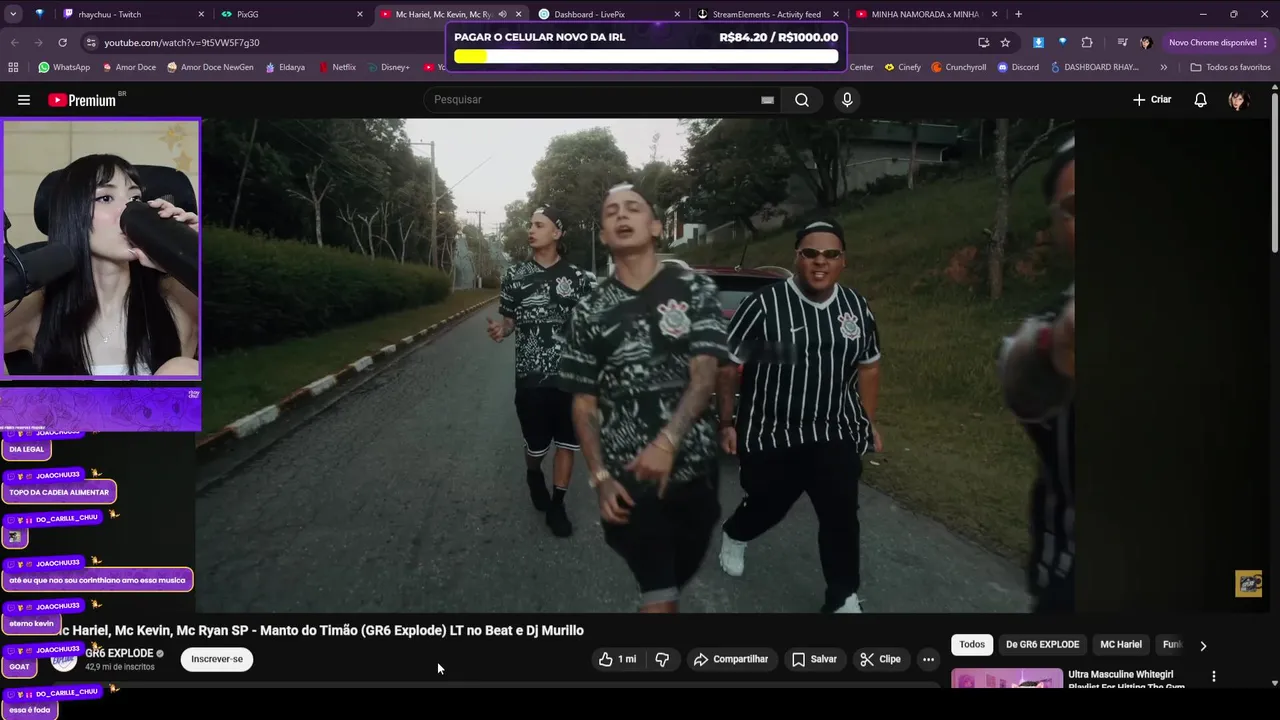This screenshot has height=720, width=1280.
Task: Go back to previous page
Action: click(14, 42)
